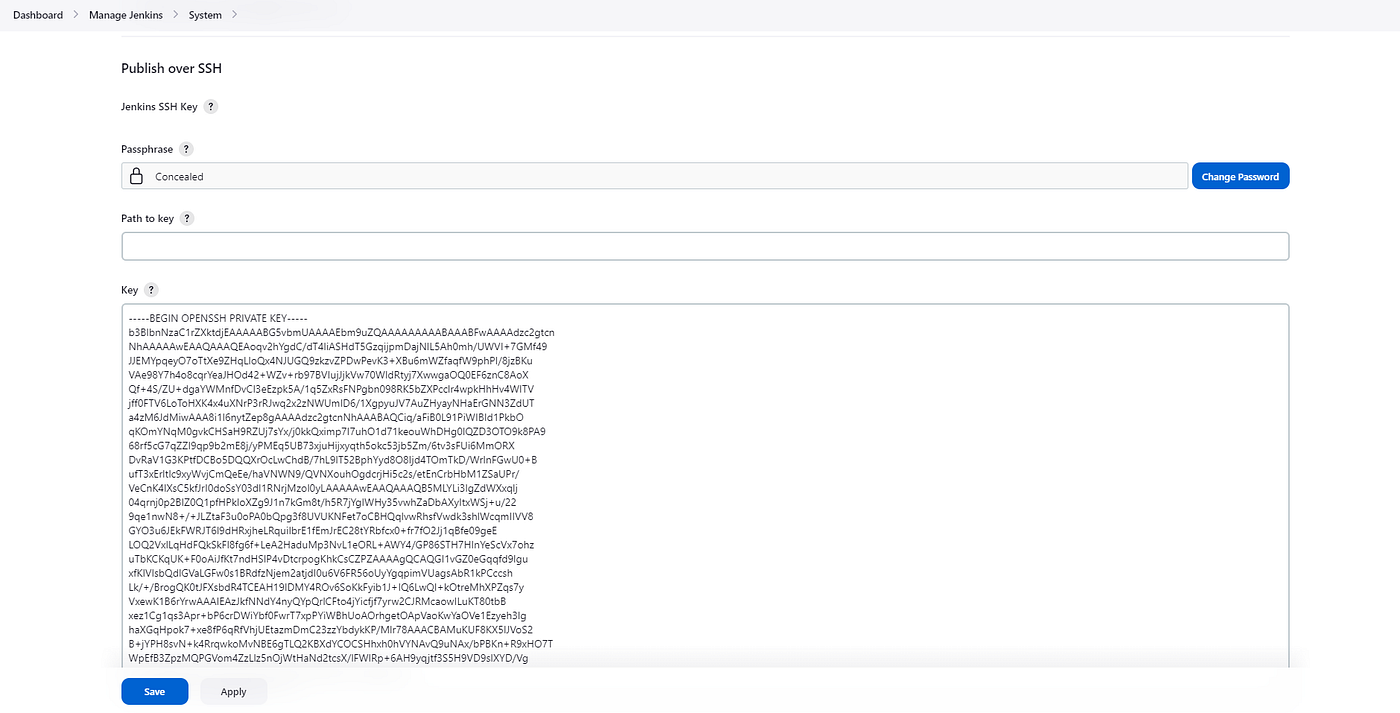Click key line starting with WpEfB3ZpzMQPGVom4ZzLIz5nOj
The width and height of the screenshot is (1400, 713).
pos(329,658)
